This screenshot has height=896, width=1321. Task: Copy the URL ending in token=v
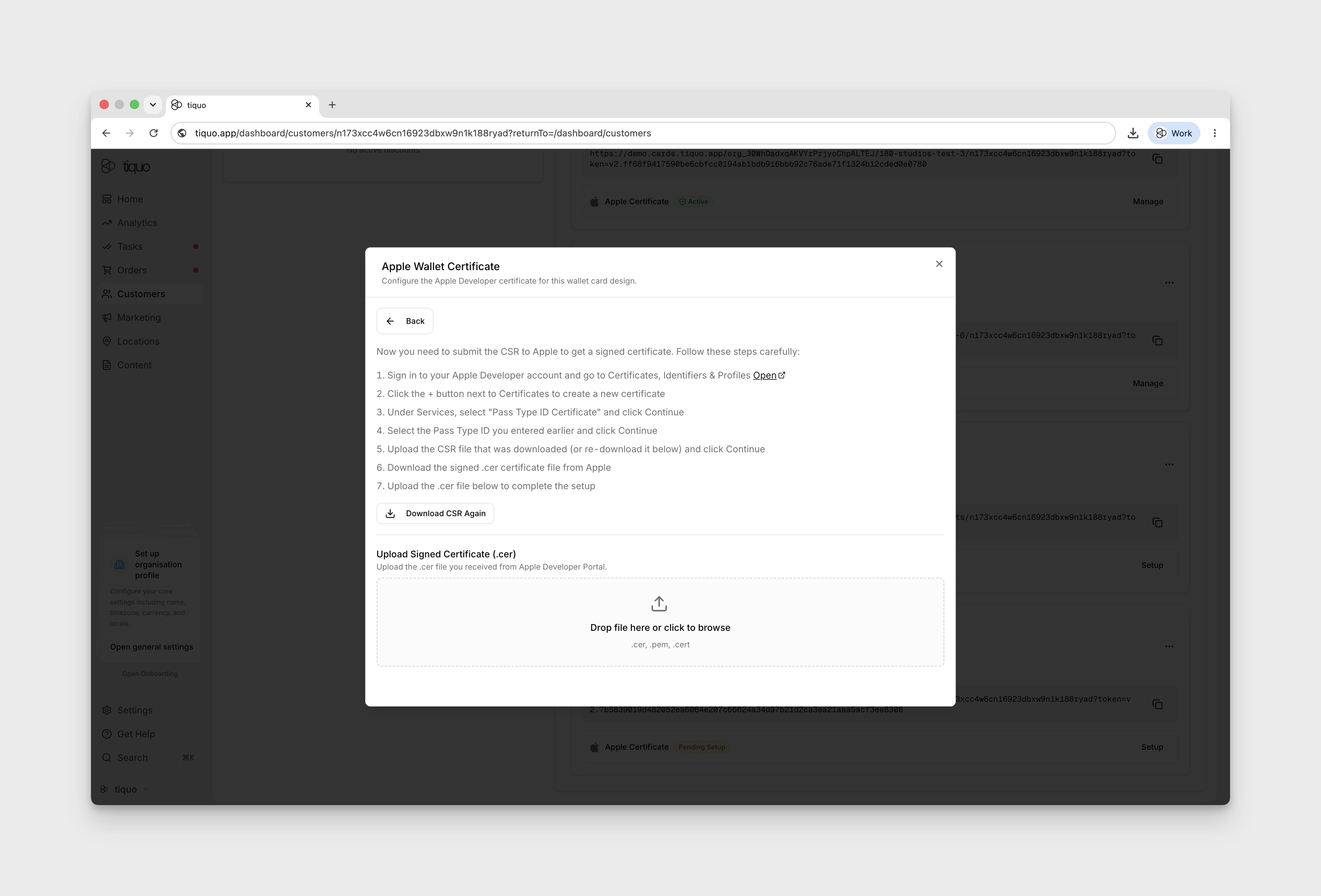pyautogui.click(x=1157, y=705)
